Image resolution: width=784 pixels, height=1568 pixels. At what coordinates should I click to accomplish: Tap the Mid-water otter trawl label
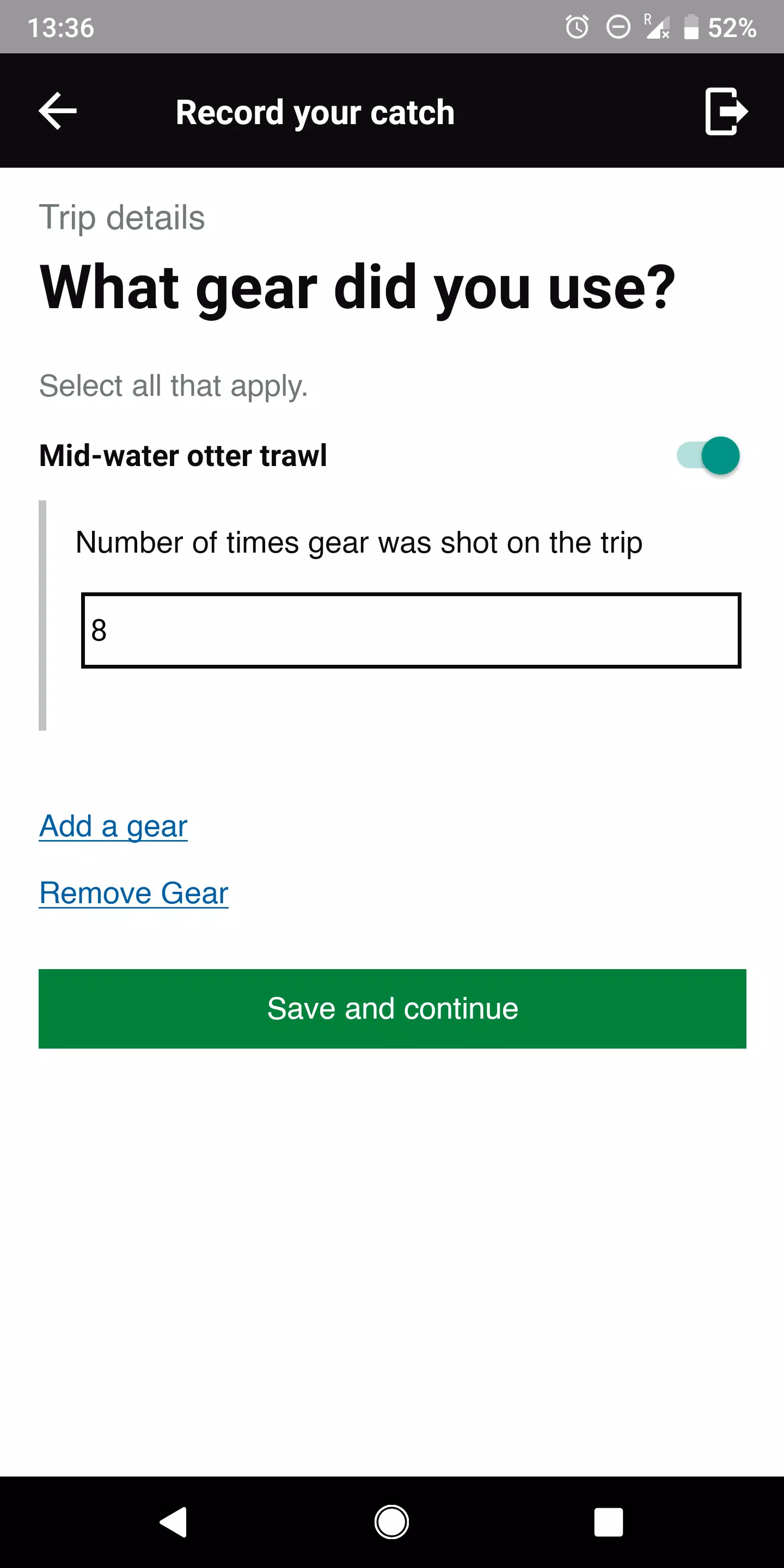pos(182,455)
